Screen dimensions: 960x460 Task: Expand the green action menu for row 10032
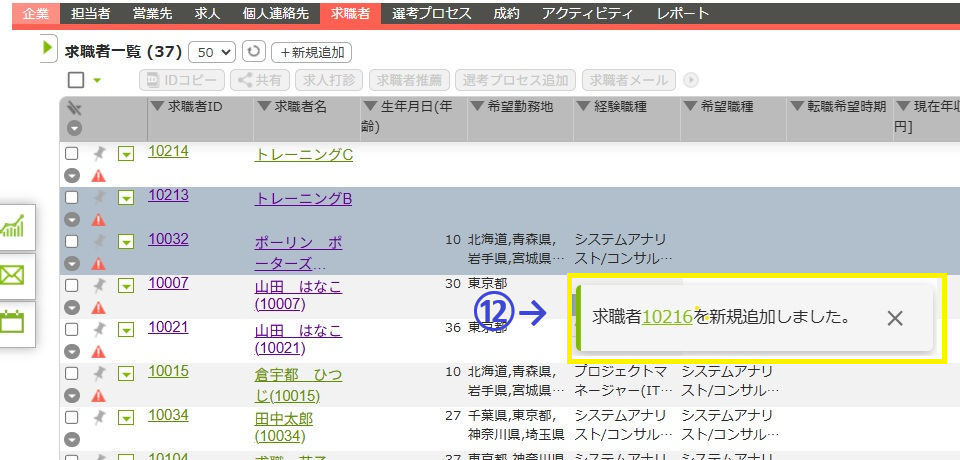(x=126, y=241)
